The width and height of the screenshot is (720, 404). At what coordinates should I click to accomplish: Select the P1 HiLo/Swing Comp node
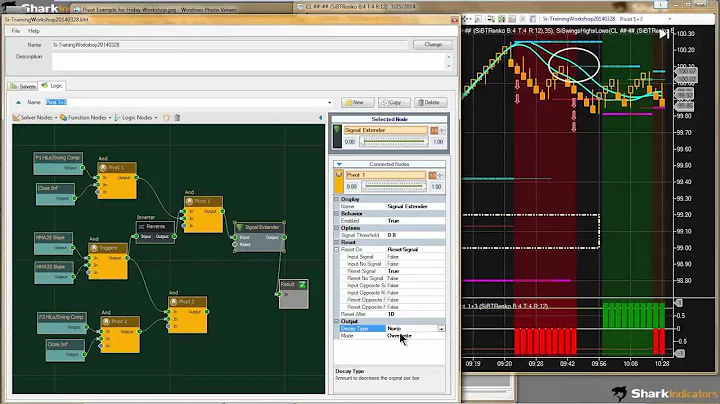pos(58,163)
